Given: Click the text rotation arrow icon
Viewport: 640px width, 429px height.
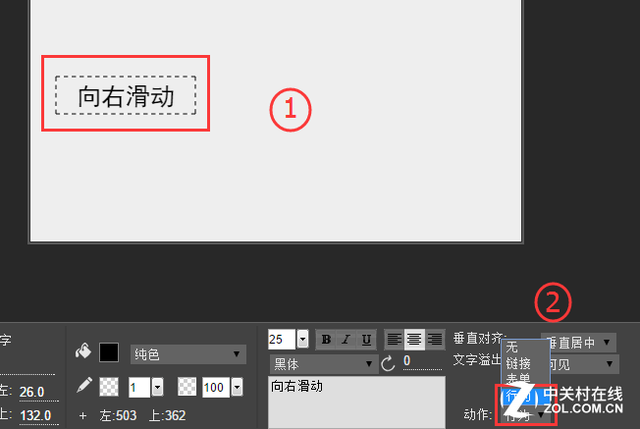Looking at the screenshot, I should (388, 363).
